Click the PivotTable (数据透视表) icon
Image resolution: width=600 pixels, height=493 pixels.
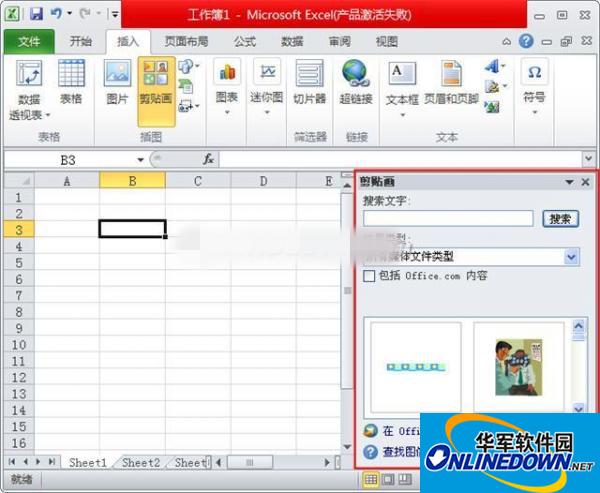tap(29, 73)
